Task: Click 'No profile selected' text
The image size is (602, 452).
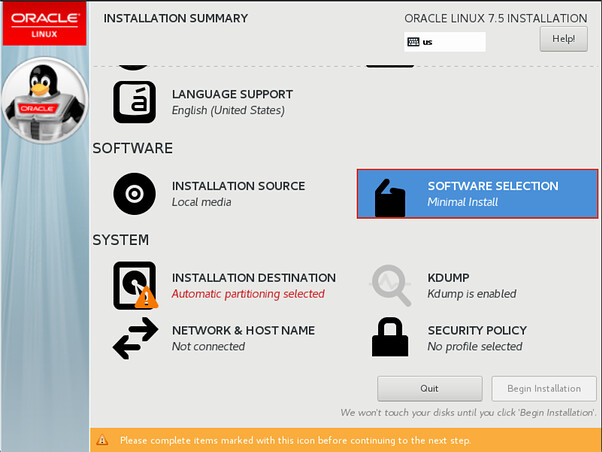Action: [475, 346]
